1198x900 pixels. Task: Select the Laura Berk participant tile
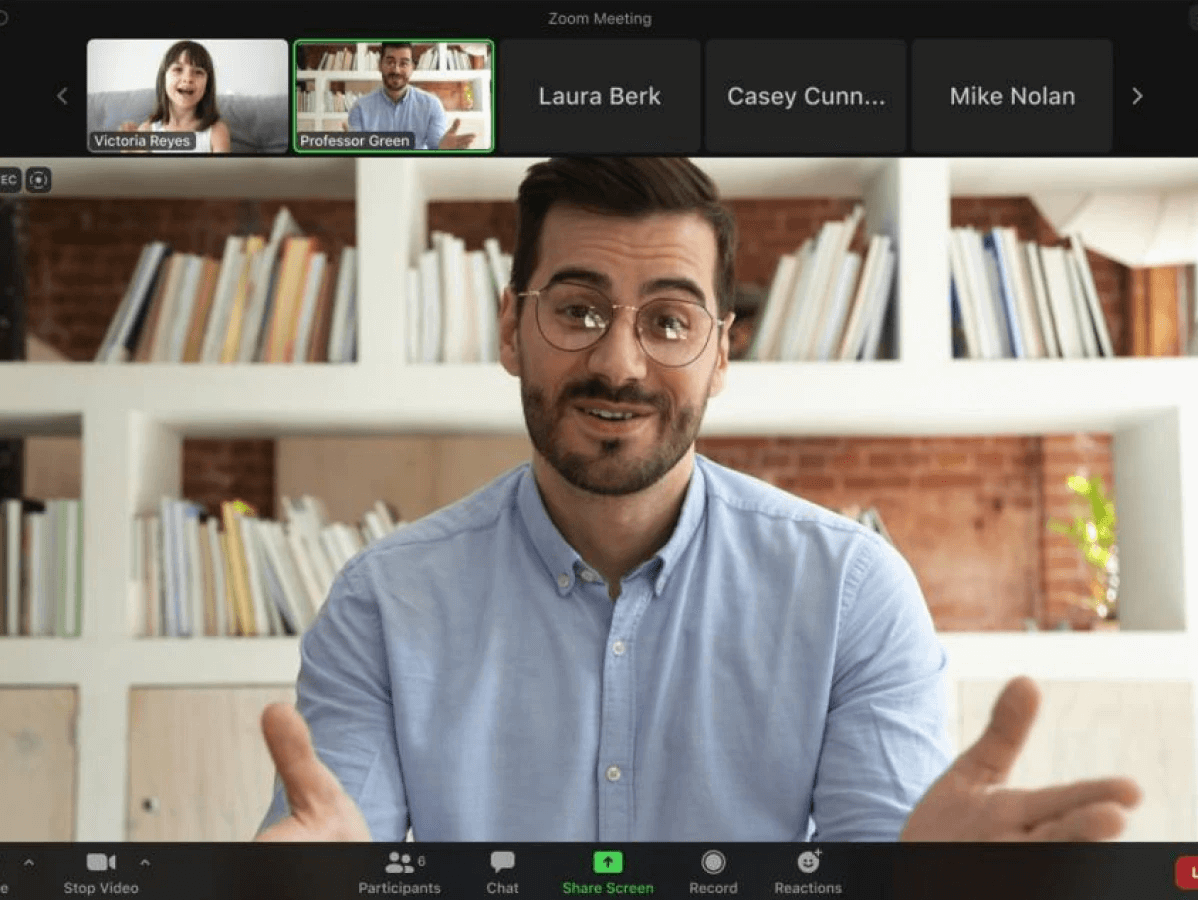[600, 96]
